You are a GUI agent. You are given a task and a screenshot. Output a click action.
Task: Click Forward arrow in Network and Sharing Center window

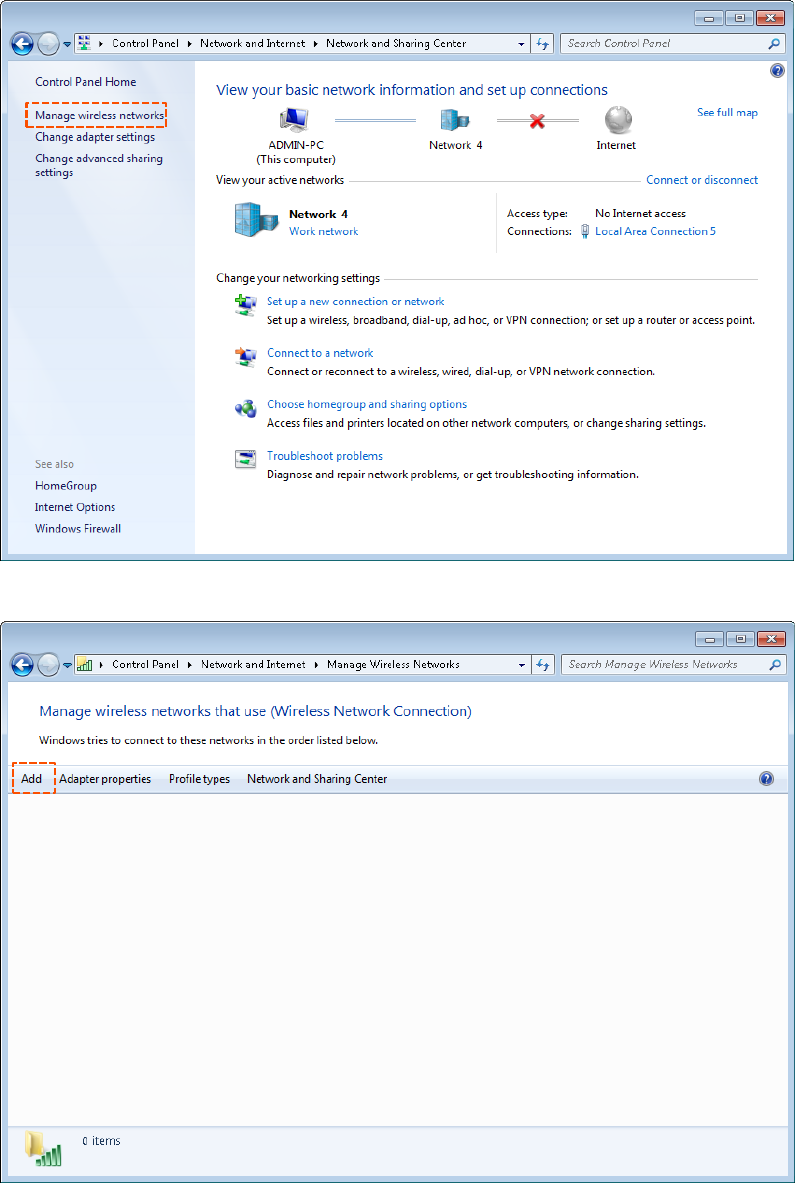[48, 44]
